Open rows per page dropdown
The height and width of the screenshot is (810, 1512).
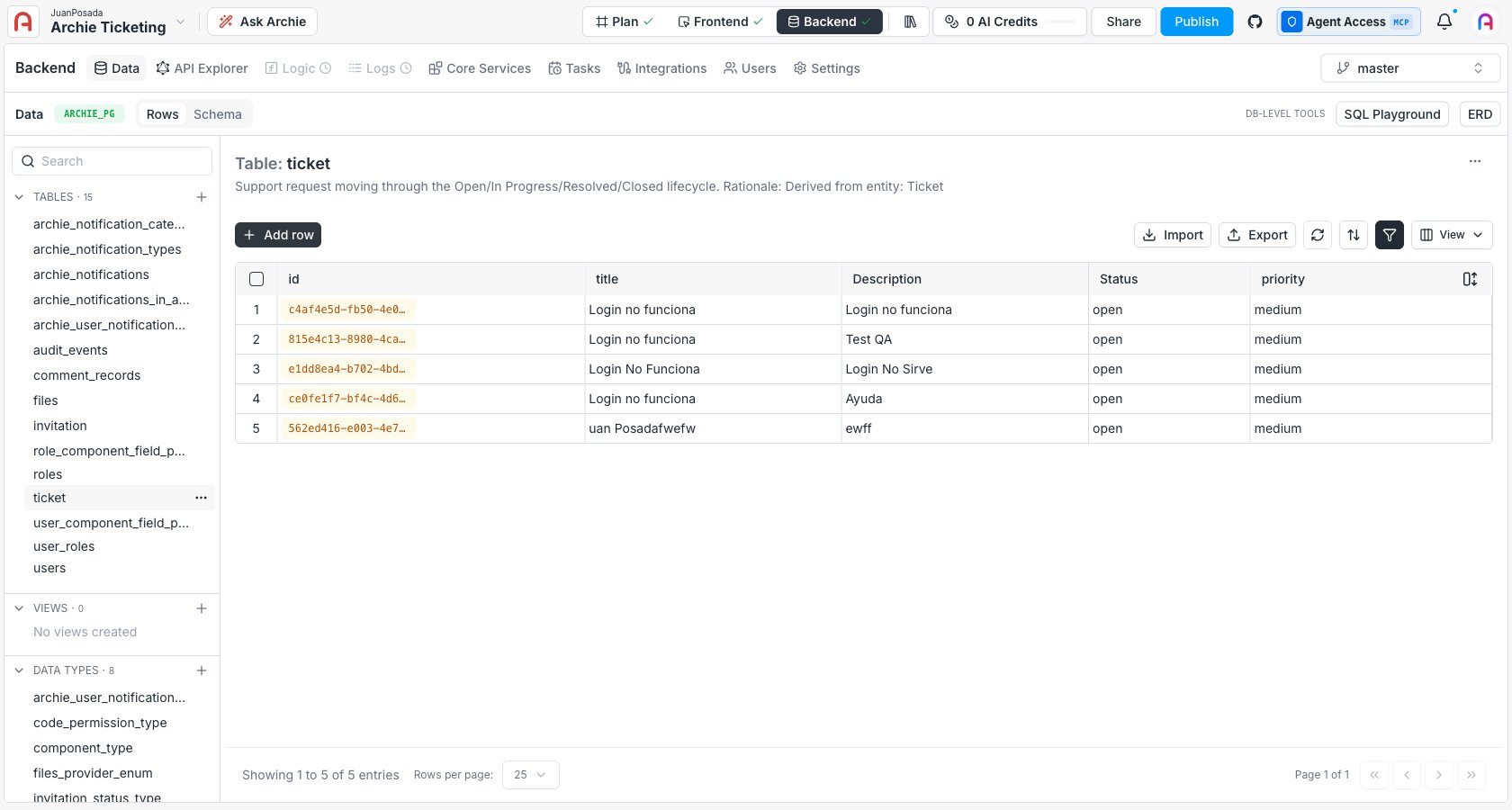(x=530, y=775)
